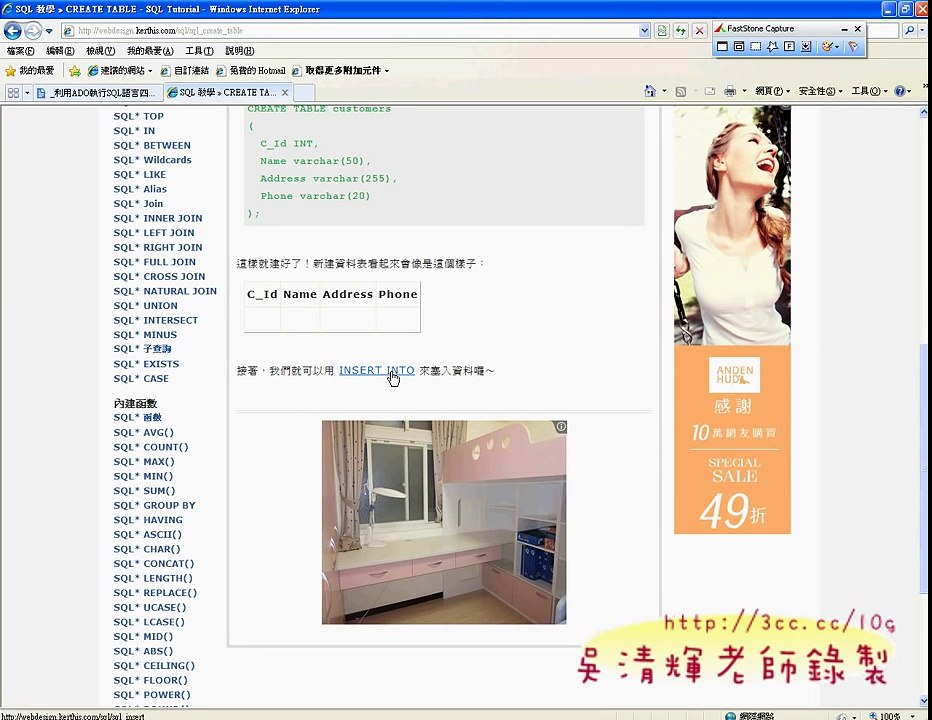Click the vertical scrollbar down arrow
The image size is (932, 720).
tap(924, 701)
